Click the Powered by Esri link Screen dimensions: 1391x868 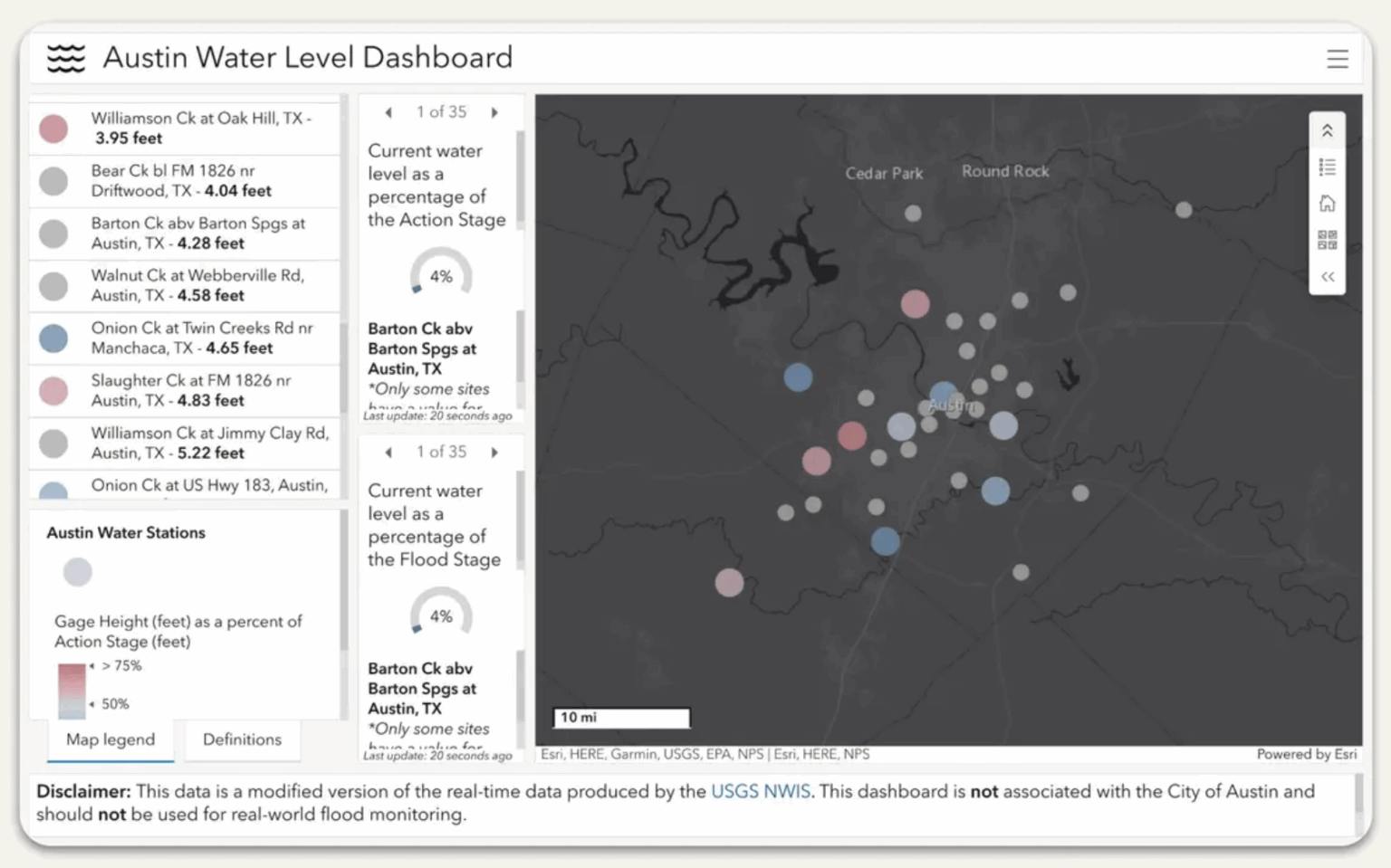[x=1307, y=754]
